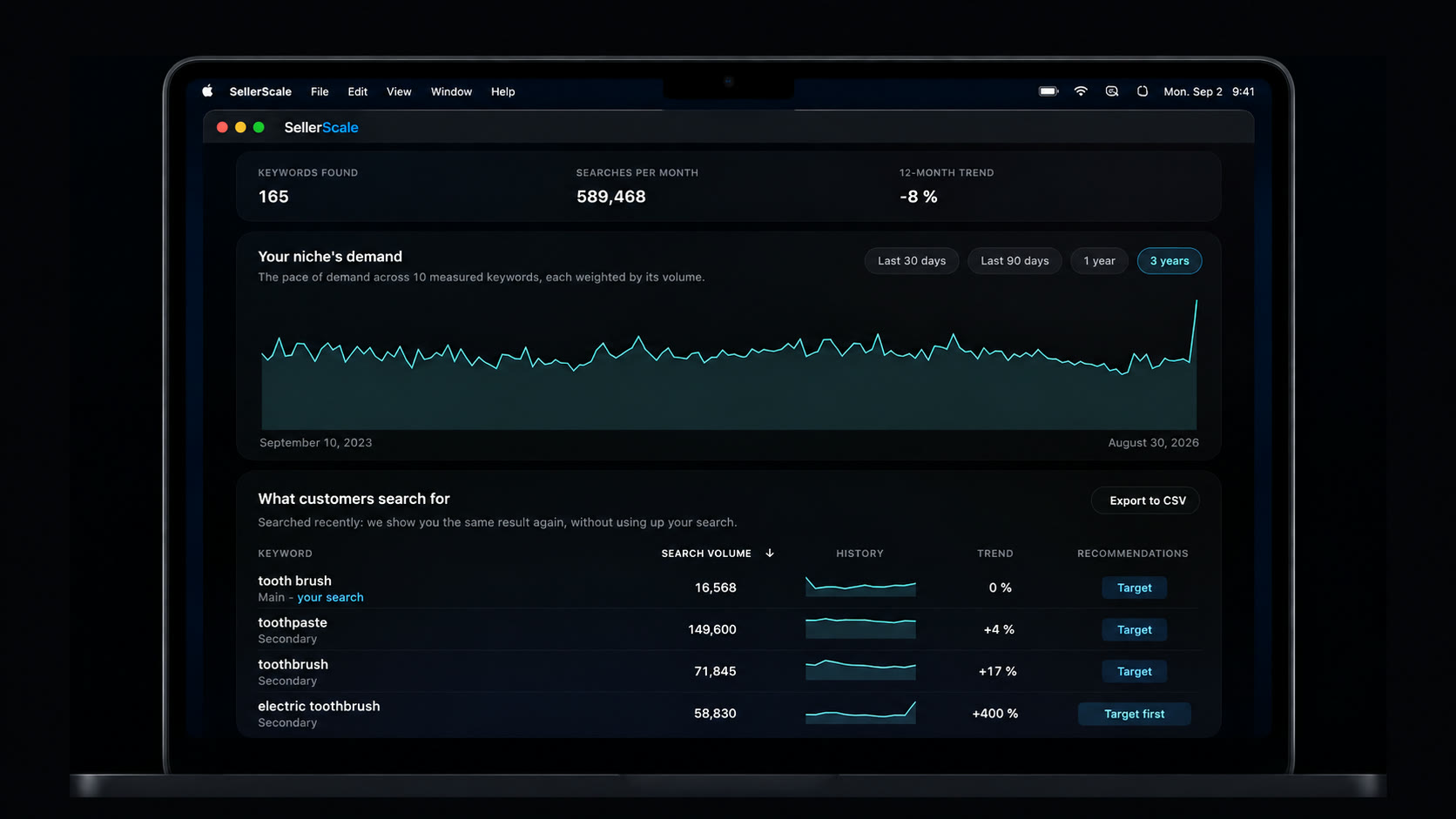Click the History column header
The image size is (1456, 819).
pyautogui.click(x=859, y=554)
